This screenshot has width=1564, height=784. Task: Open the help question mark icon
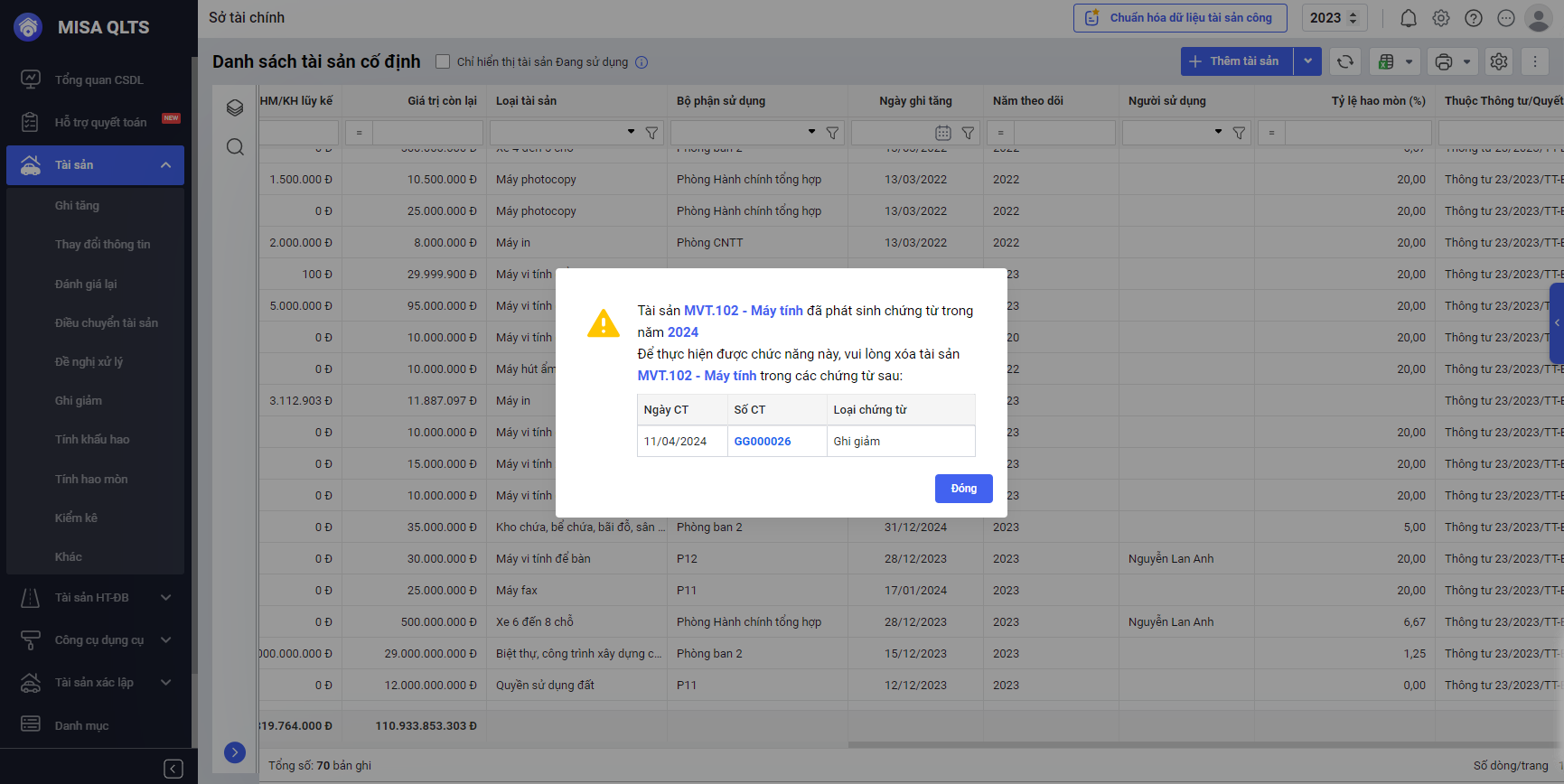pyautogui.click(x=1473, y=18)
